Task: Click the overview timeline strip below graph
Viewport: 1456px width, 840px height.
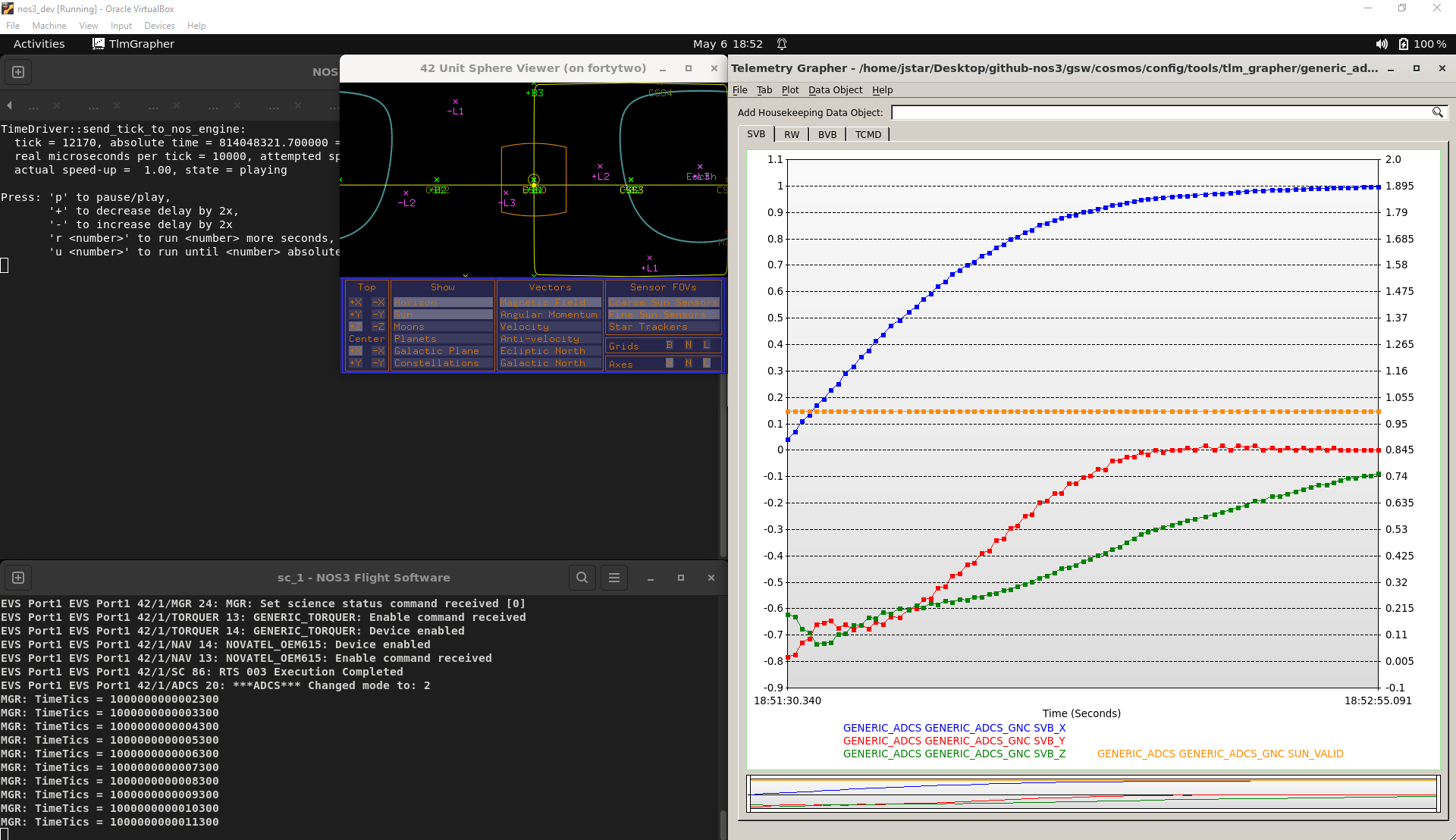Action: 1093,794
